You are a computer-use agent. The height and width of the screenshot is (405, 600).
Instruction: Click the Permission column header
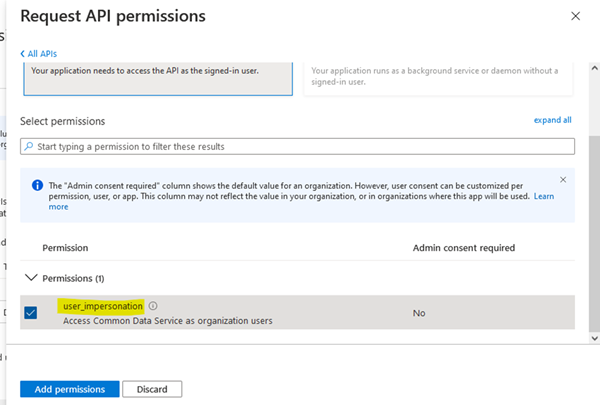tap(65, 247)
